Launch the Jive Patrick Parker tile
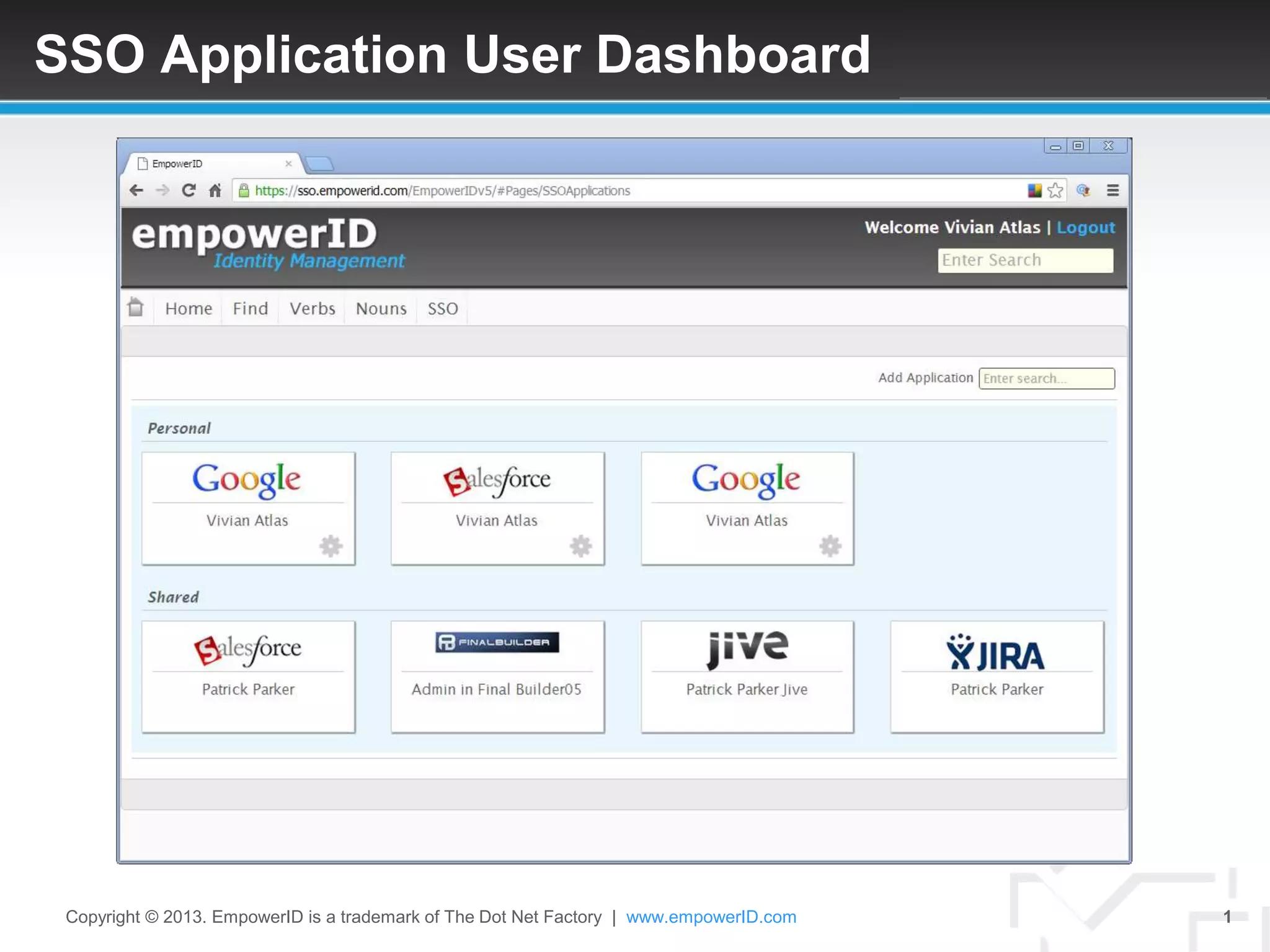This screenshot has height=952, width=1270. coord(747,676)
